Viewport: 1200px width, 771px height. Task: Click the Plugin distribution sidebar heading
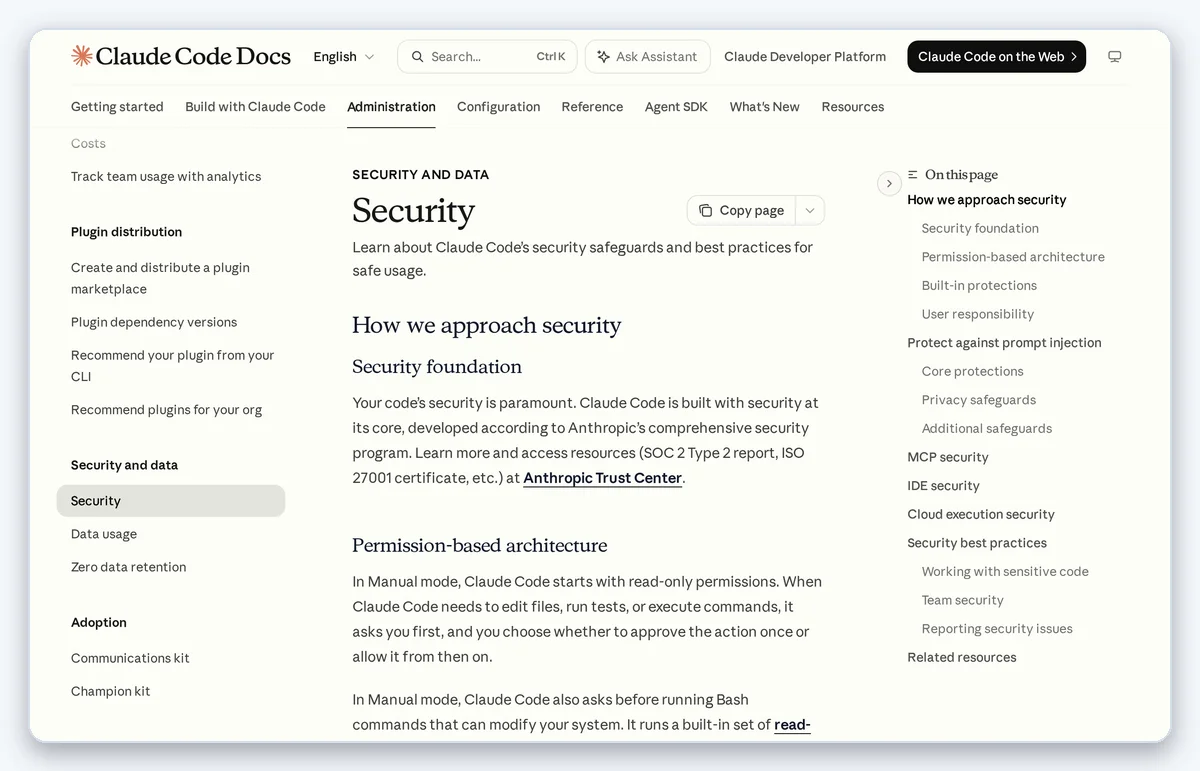coord(126,232)
